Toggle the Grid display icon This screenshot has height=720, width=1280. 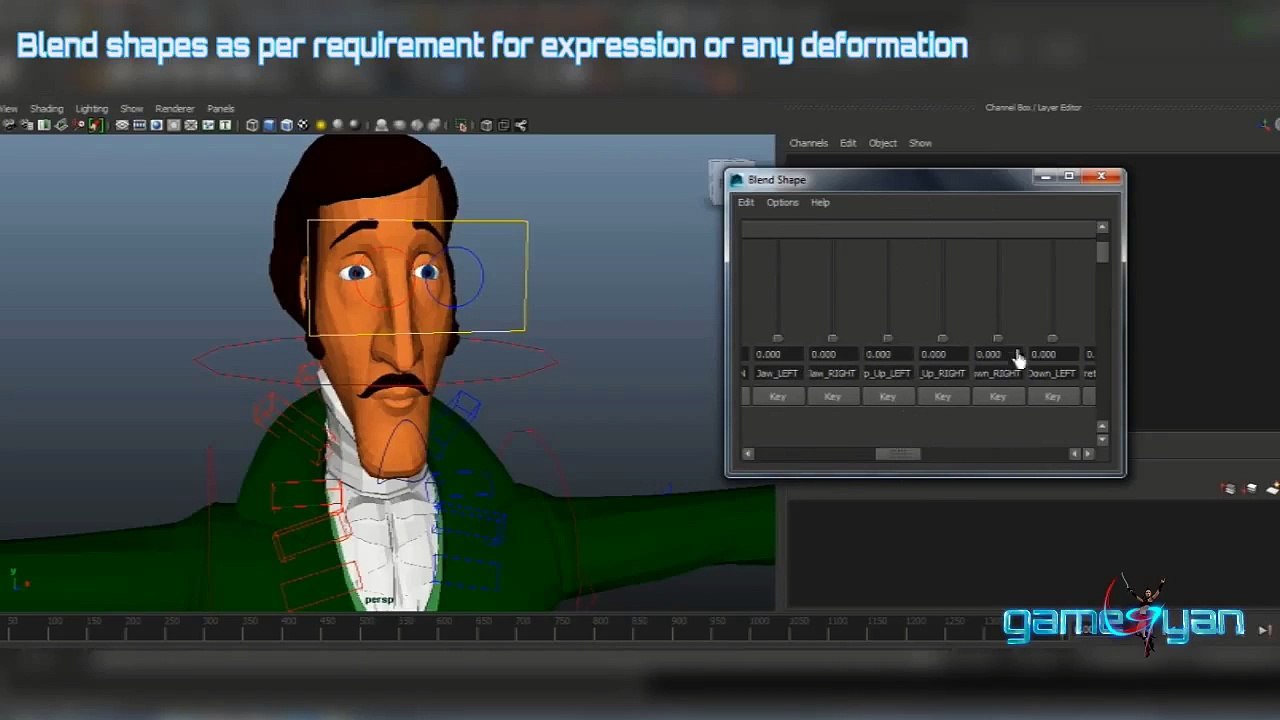pos(122,125)
